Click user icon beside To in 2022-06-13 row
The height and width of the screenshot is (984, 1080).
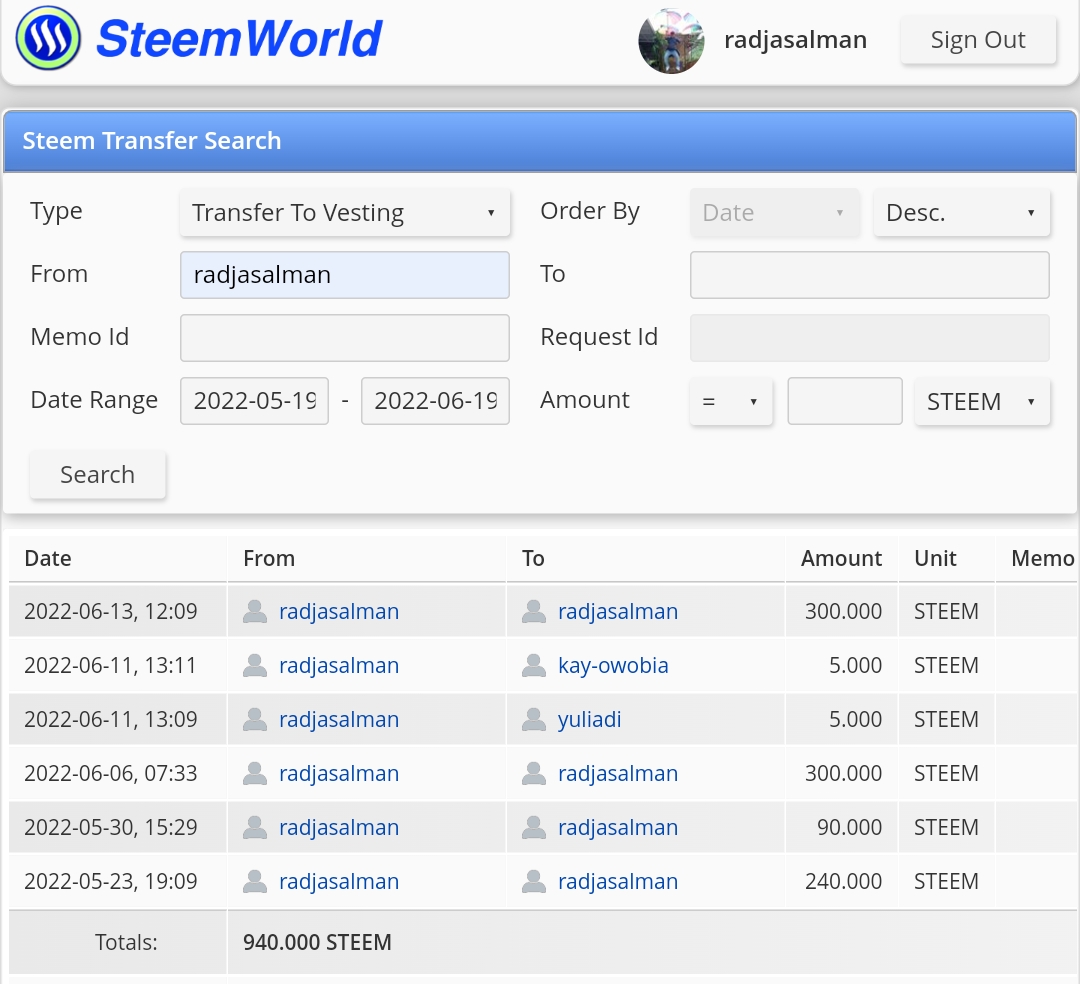pyautogui.click(x=534, y=611)
